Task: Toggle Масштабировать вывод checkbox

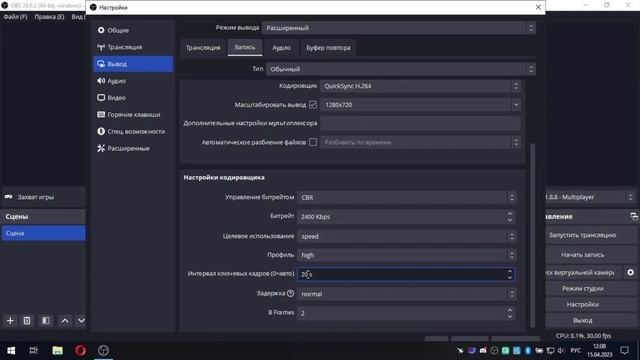Action: click(x=313, y=104)
